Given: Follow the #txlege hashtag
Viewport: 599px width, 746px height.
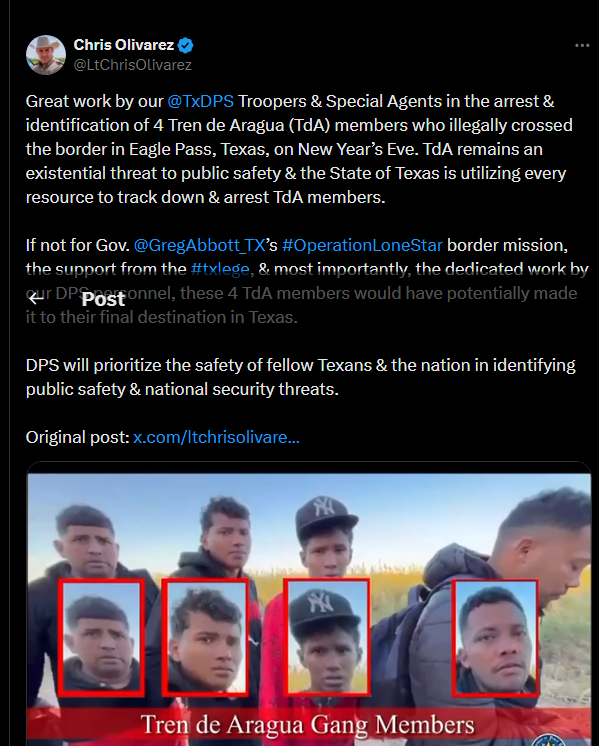Looking at the screenshot, I should pyautogui.click(x=220, y=269).
